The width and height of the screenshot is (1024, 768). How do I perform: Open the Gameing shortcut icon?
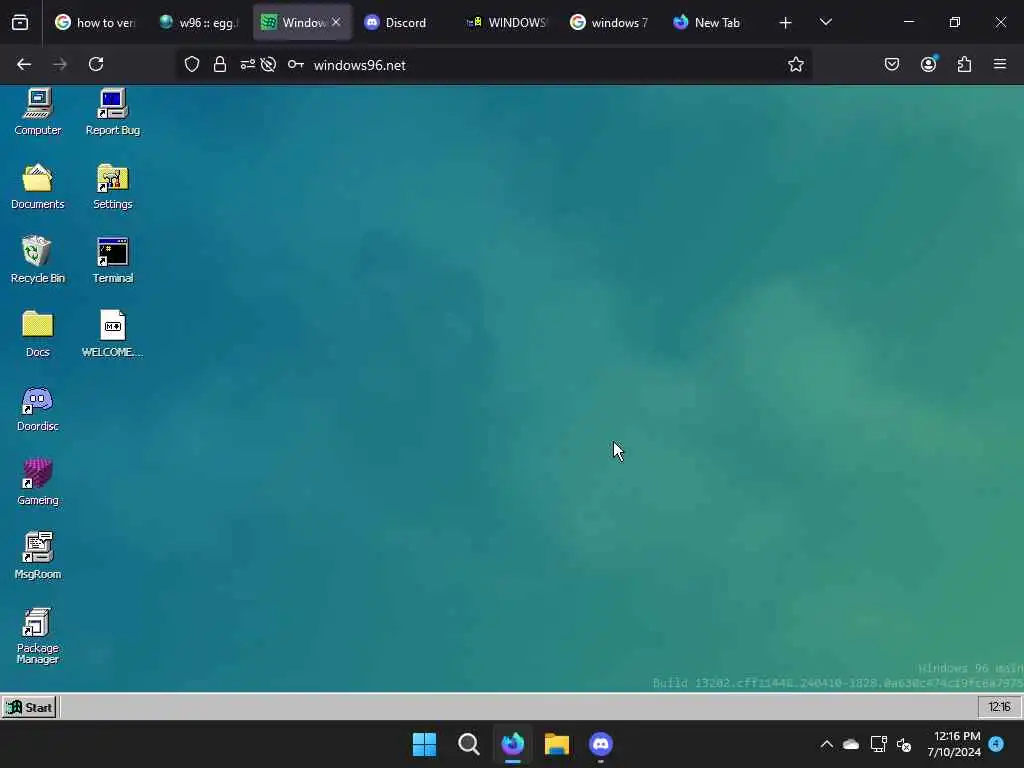pyautogui.click(x=37, y=482)
